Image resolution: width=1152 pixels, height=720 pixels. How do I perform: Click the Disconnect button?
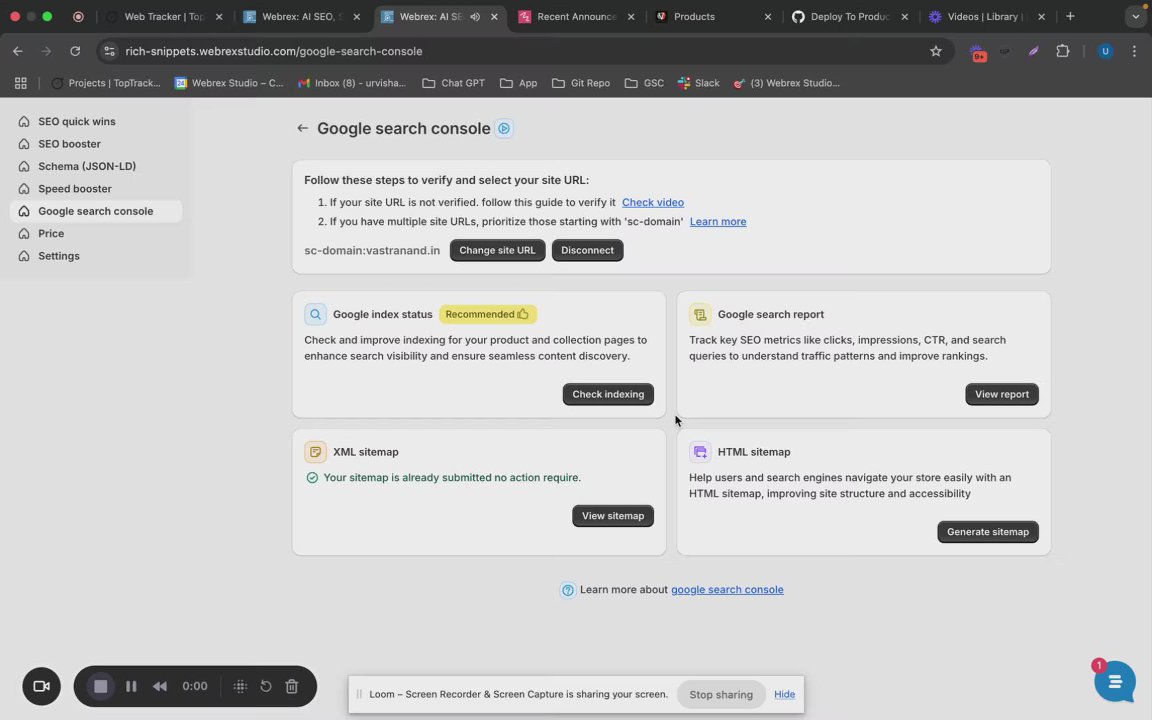(587, 251)
